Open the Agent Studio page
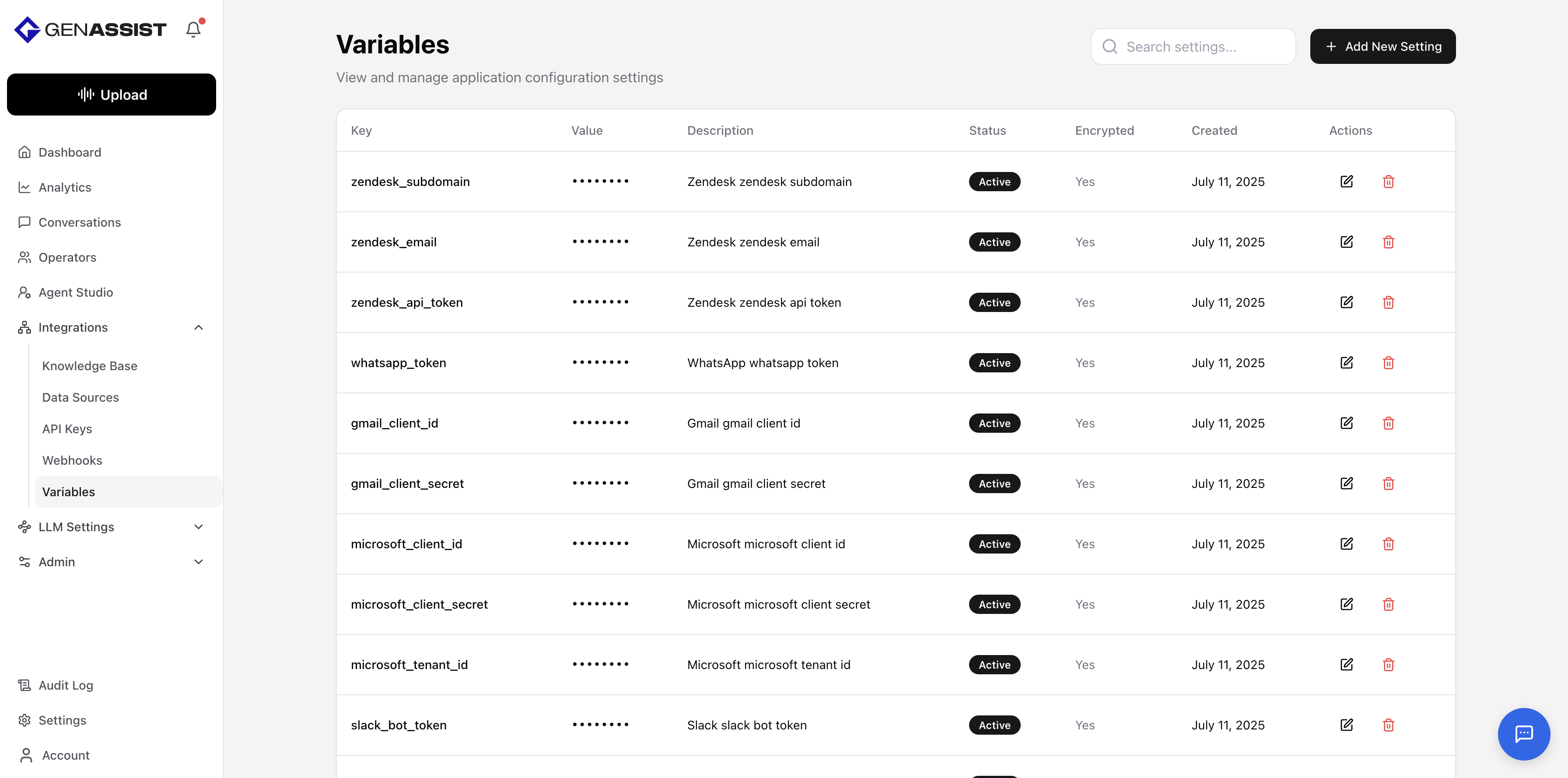 (76, 292)
